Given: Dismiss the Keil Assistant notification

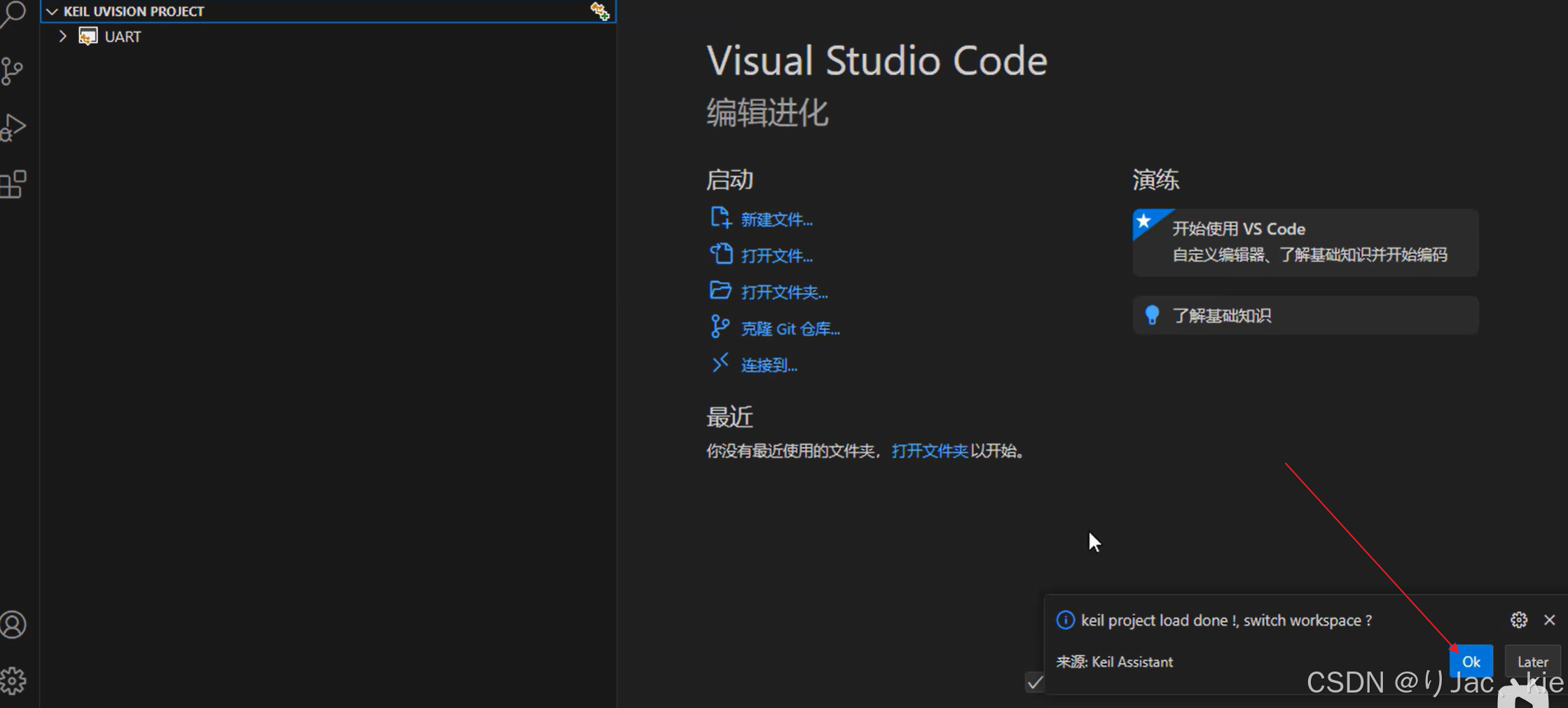Looking at the screenshot, I should tap(1549, 620).
